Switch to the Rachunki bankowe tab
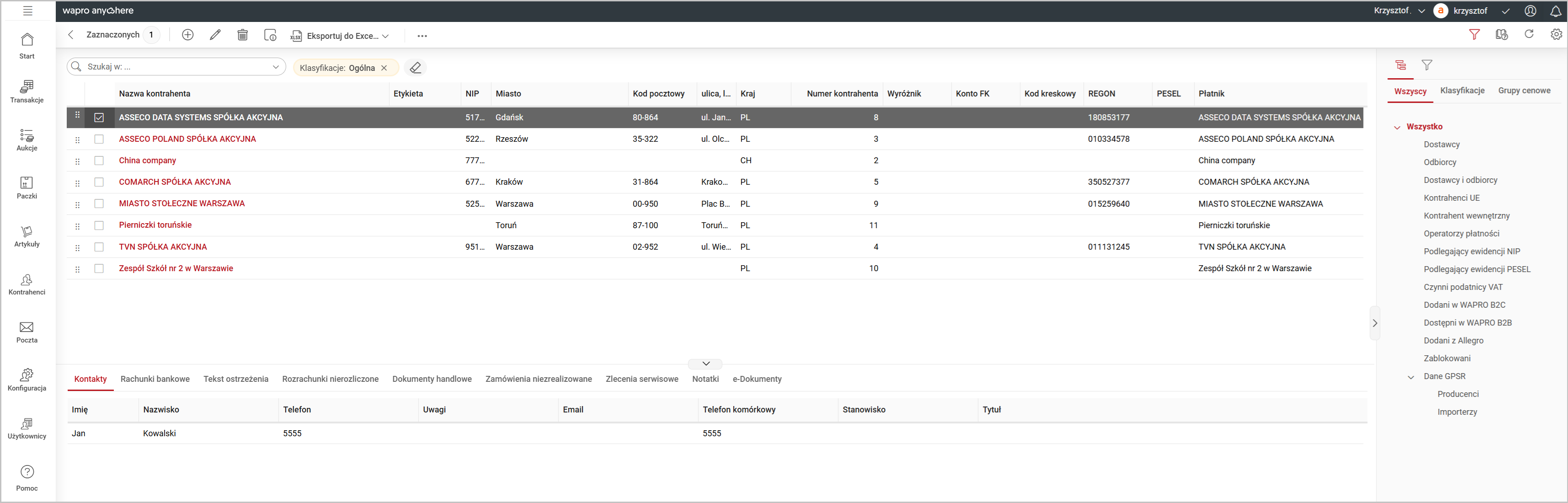Viewport: 1568px width, 503px height. click(155, 379)
